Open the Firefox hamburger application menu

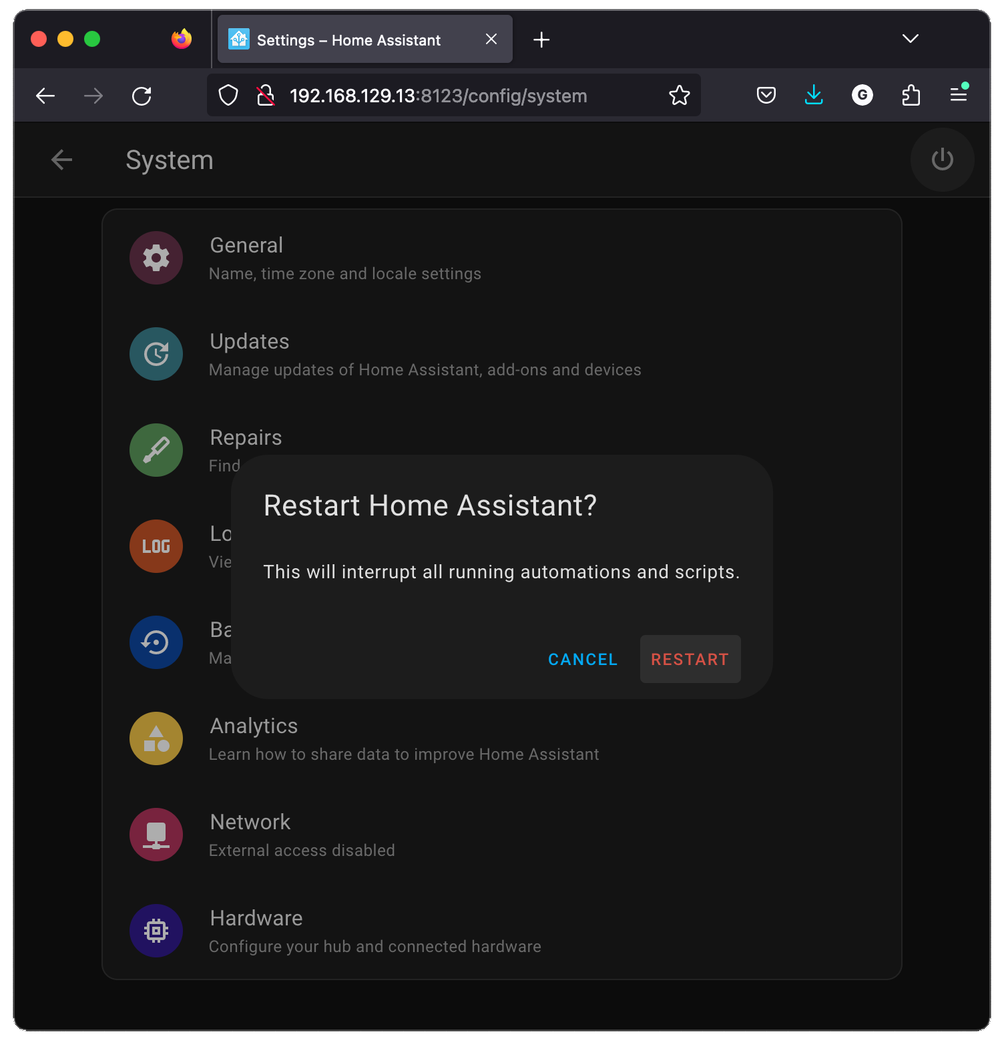(x=958, y=95)
